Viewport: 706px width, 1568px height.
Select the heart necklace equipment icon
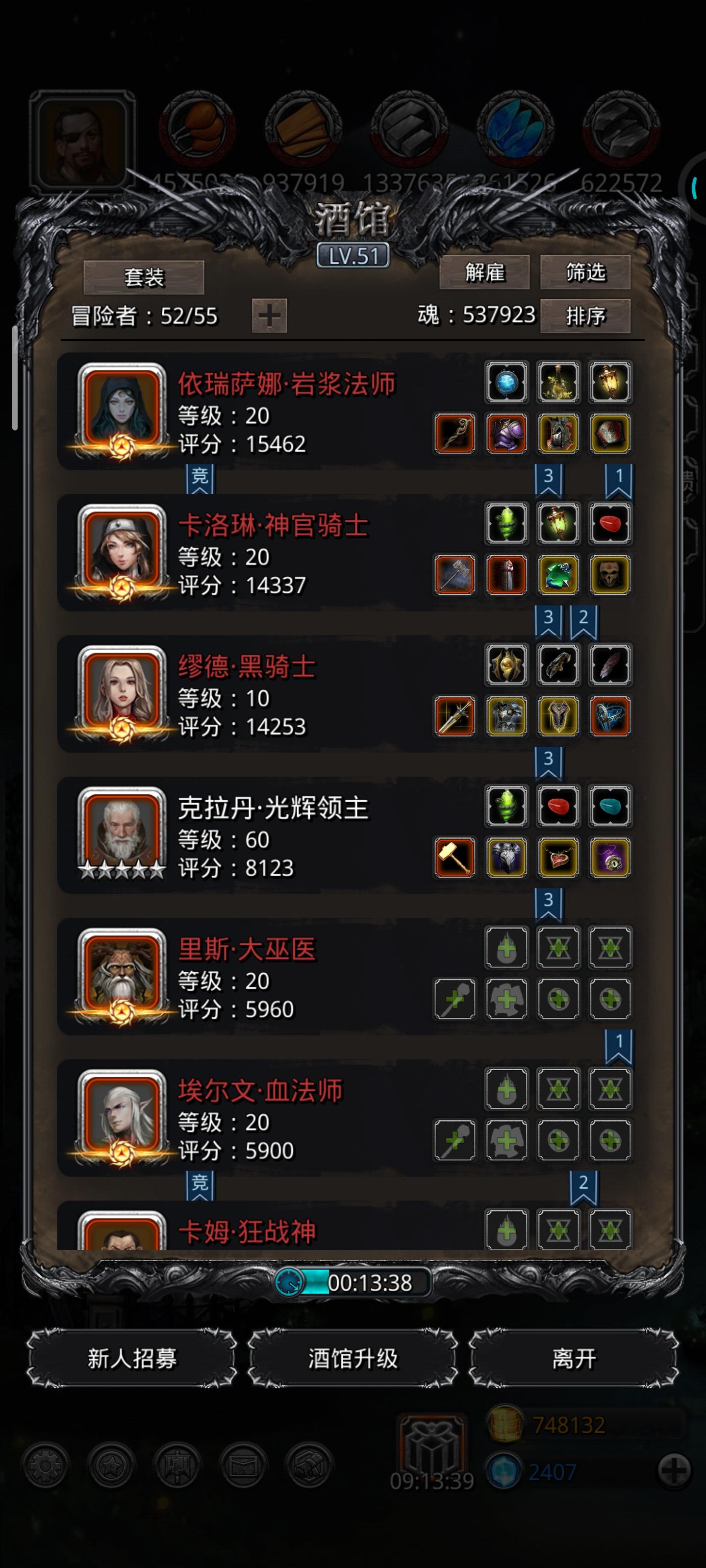tap(558, 857)
